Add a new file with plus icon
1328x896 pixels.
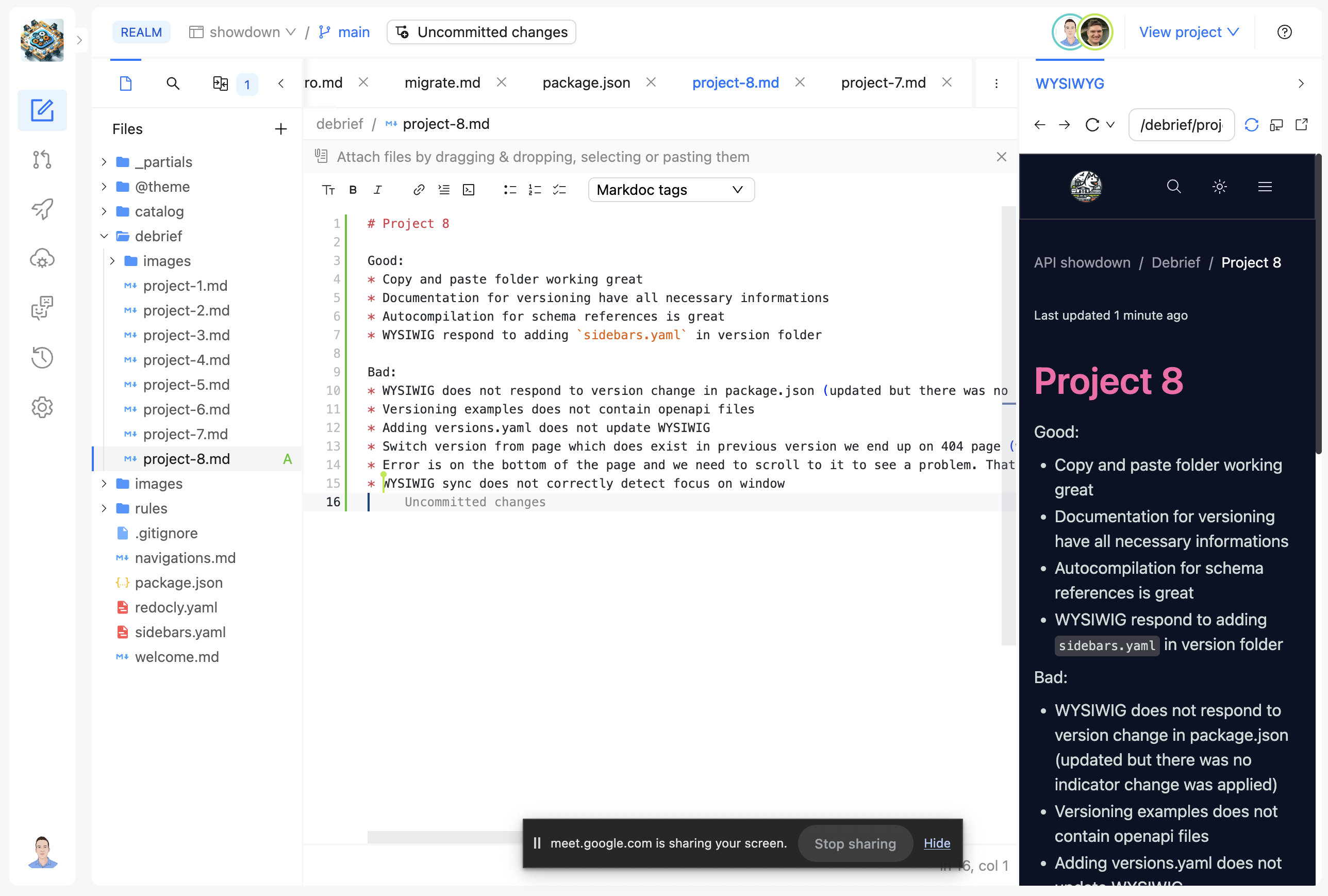(x=280, y=129)
